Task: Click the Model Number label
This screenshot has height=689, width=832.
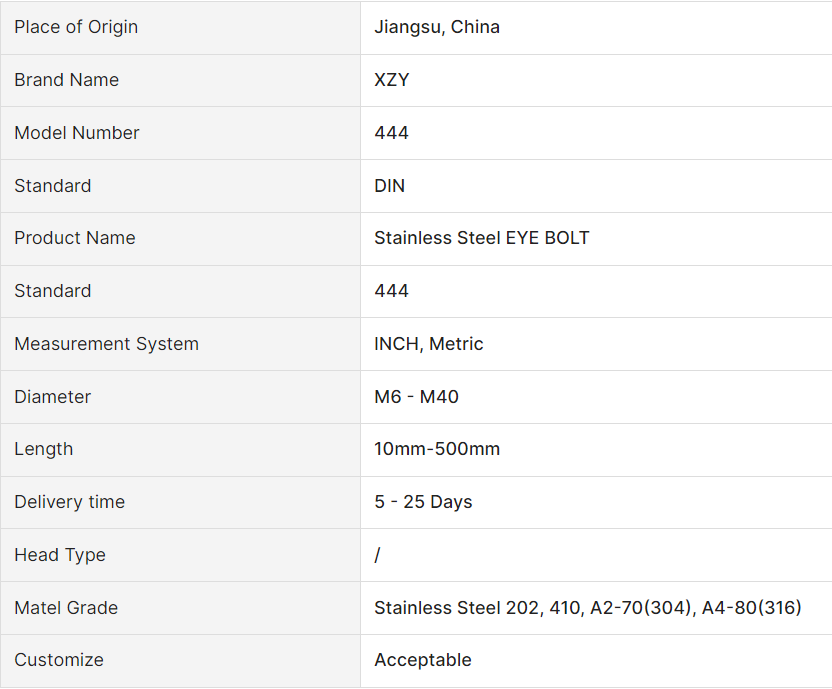Action: click(x=77, y=133)
